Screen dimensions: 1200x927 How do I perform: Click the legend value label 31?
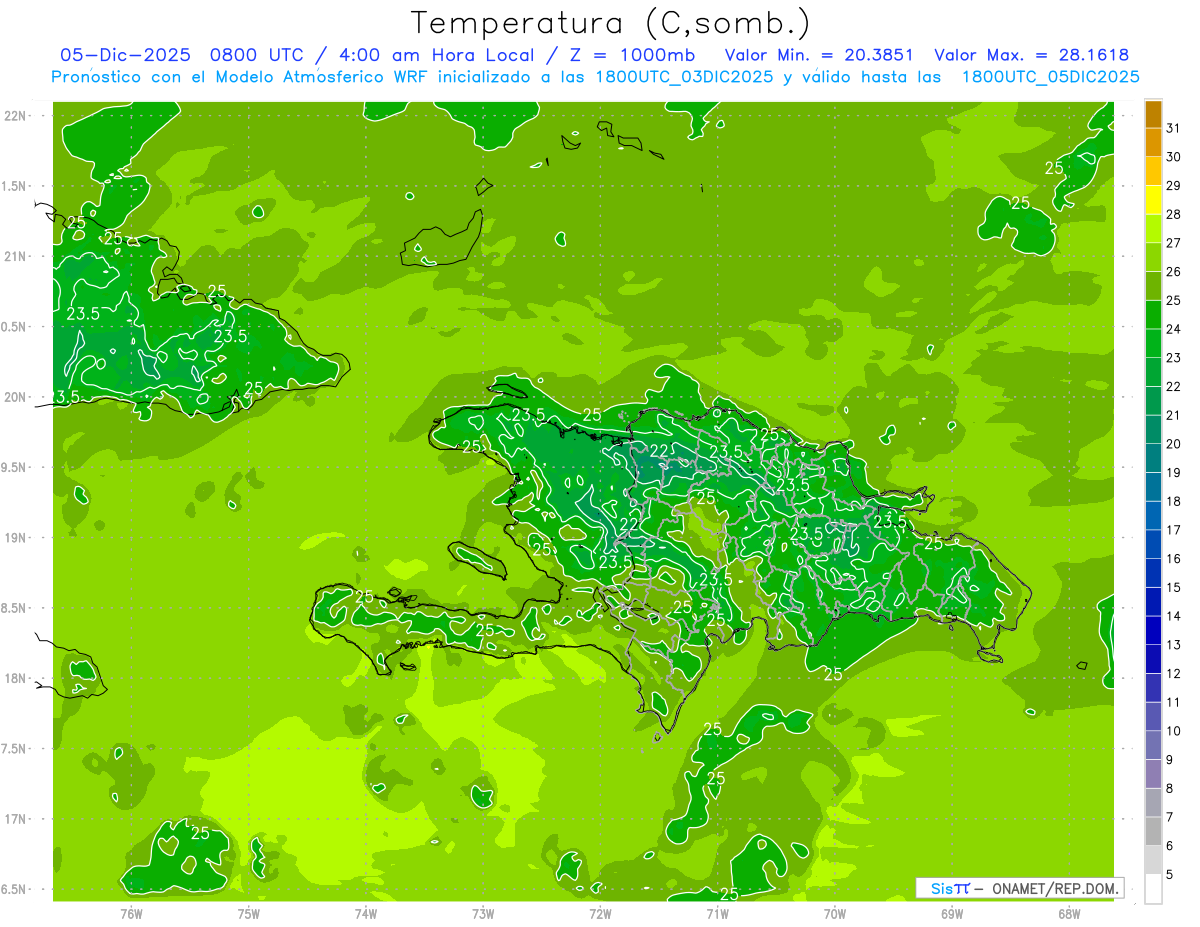(1173, 128)
